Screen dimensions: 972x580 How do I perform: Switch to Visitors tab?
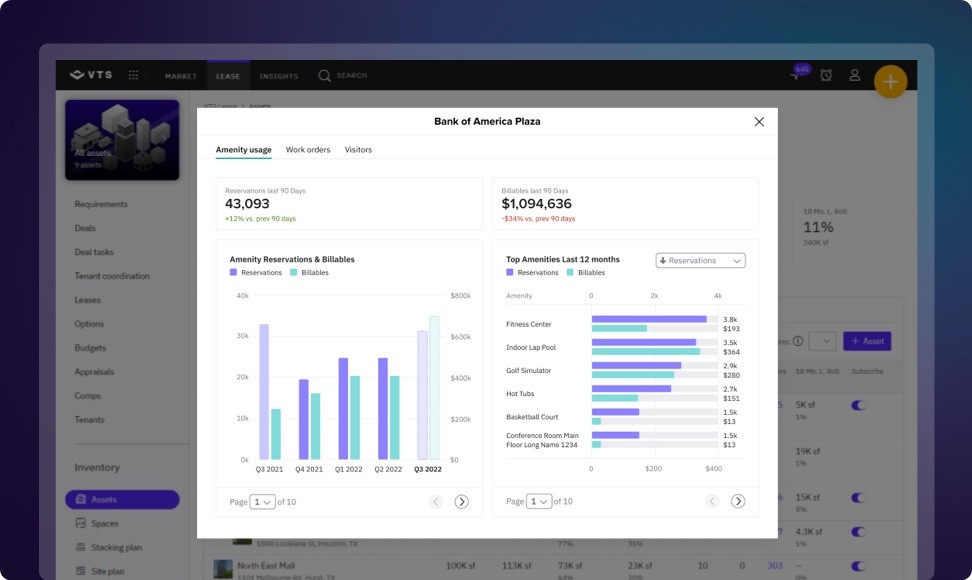click(x=358, y=150)
